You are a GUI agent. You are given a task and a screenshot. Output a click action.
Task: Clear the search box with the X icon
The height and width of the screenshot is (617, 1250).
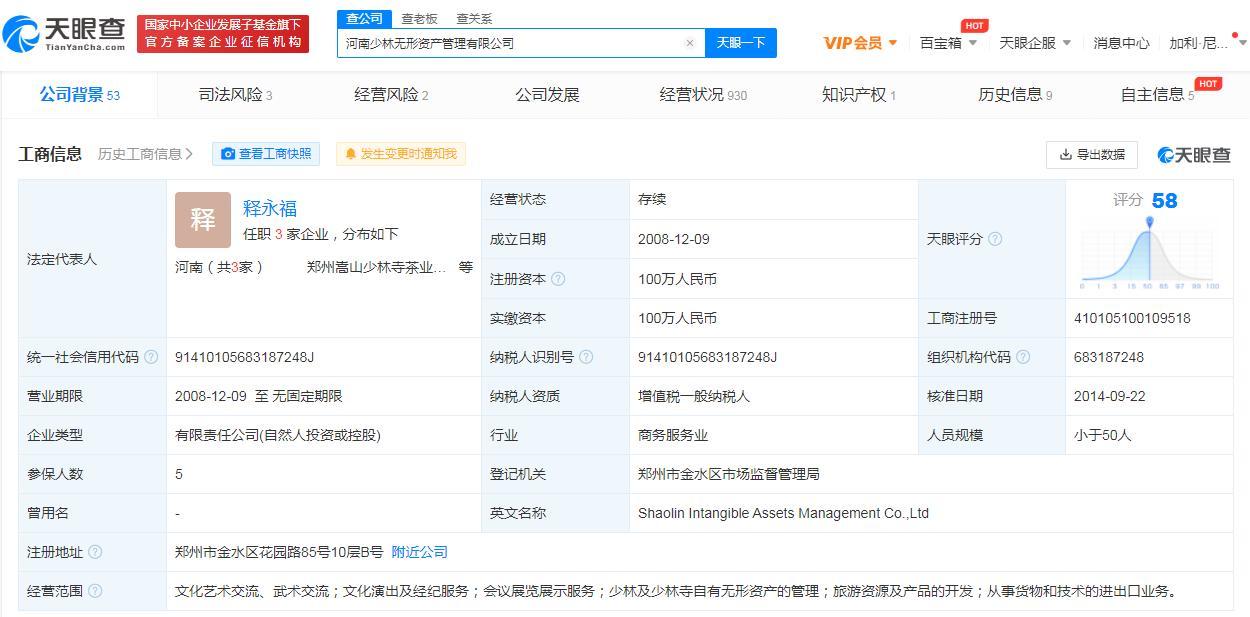coord(689,43)
